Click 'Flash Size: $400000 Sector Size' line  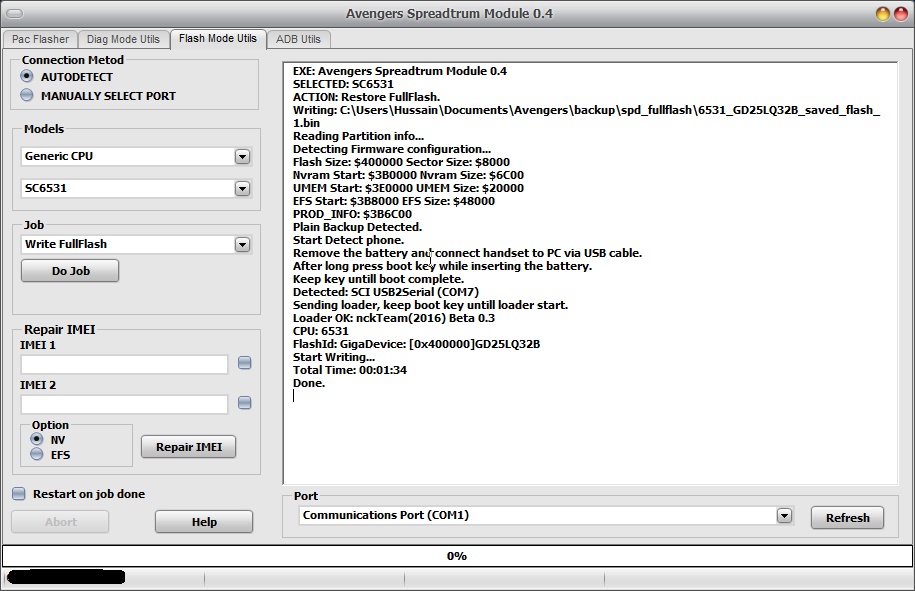pos(401,162)
